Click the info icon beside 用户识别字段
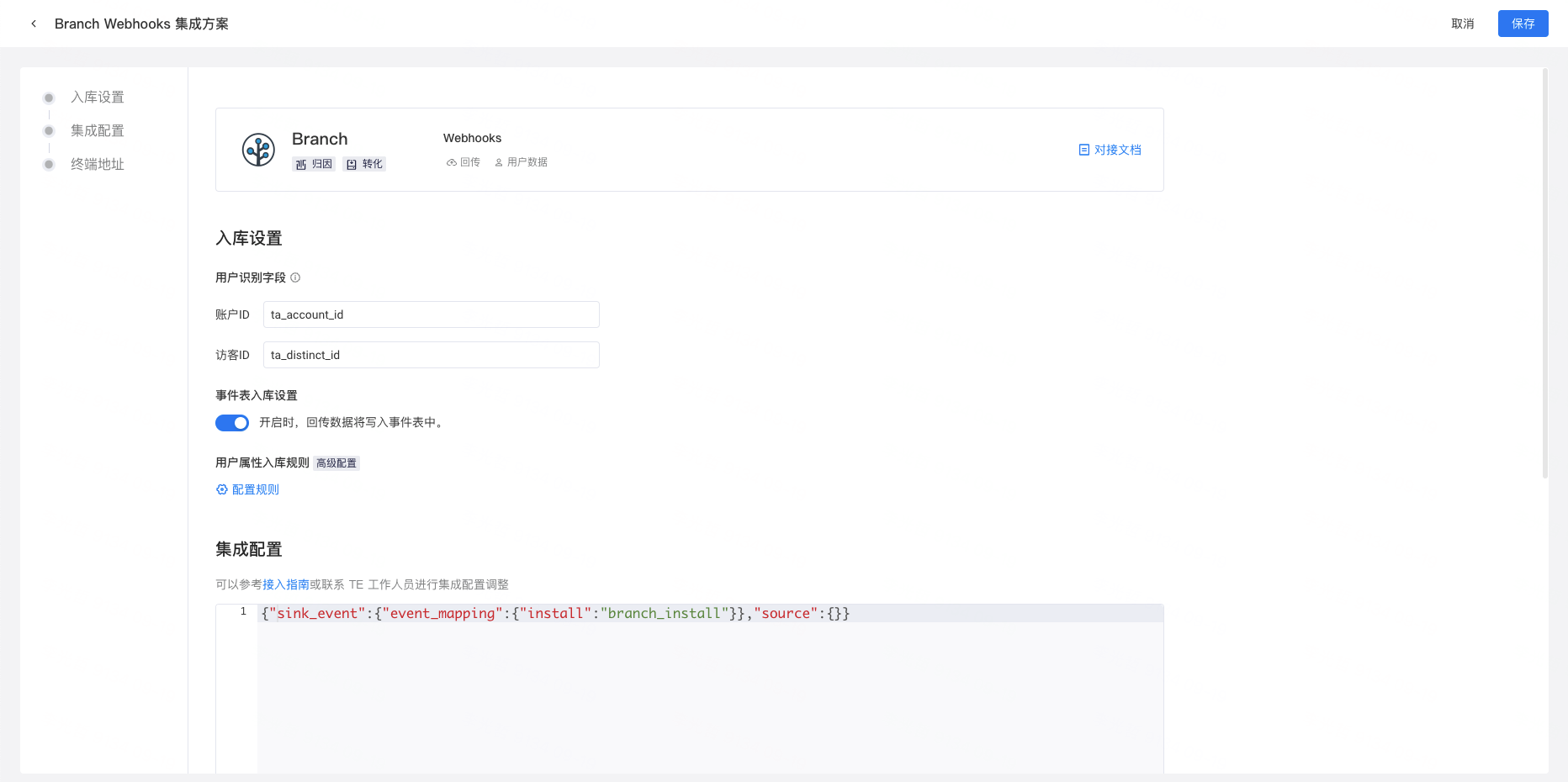1568x782 pixels. click(295, 277)
